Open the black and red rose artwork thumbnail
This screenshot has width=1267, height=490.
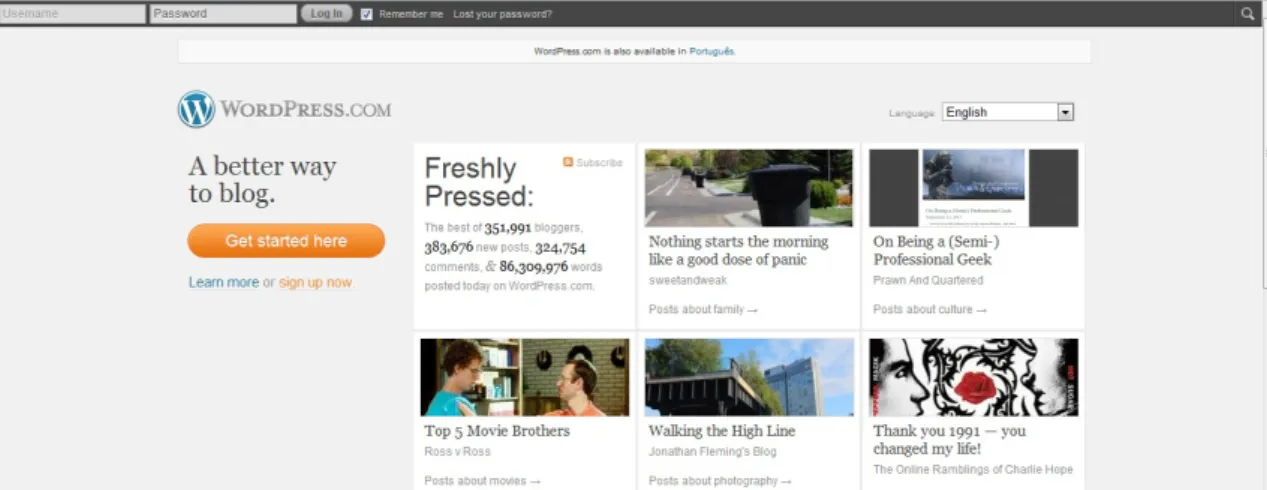pyautogui.click(x=974, y=377)
